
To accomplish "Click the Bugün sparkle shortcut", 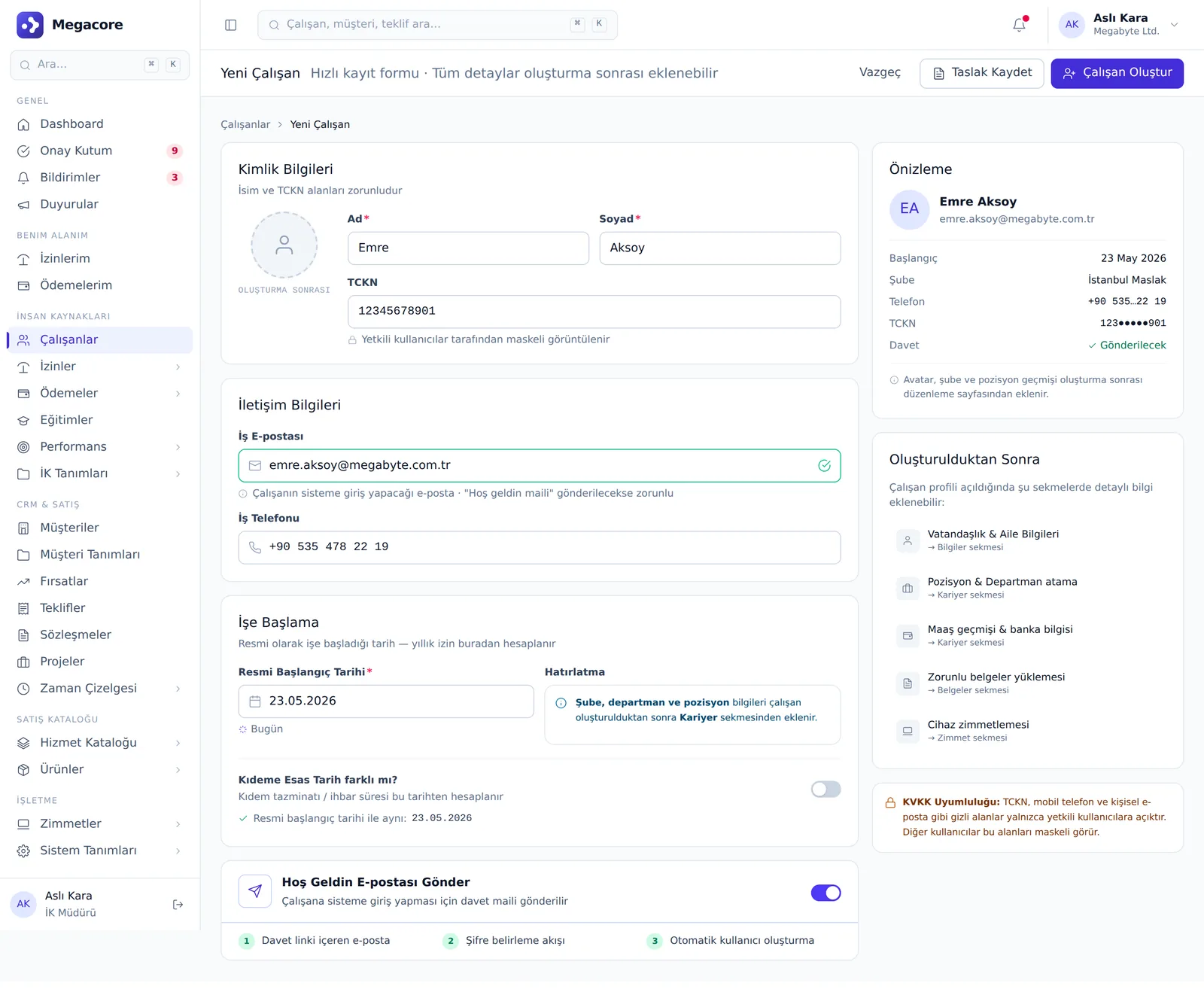I will point(261,729).
